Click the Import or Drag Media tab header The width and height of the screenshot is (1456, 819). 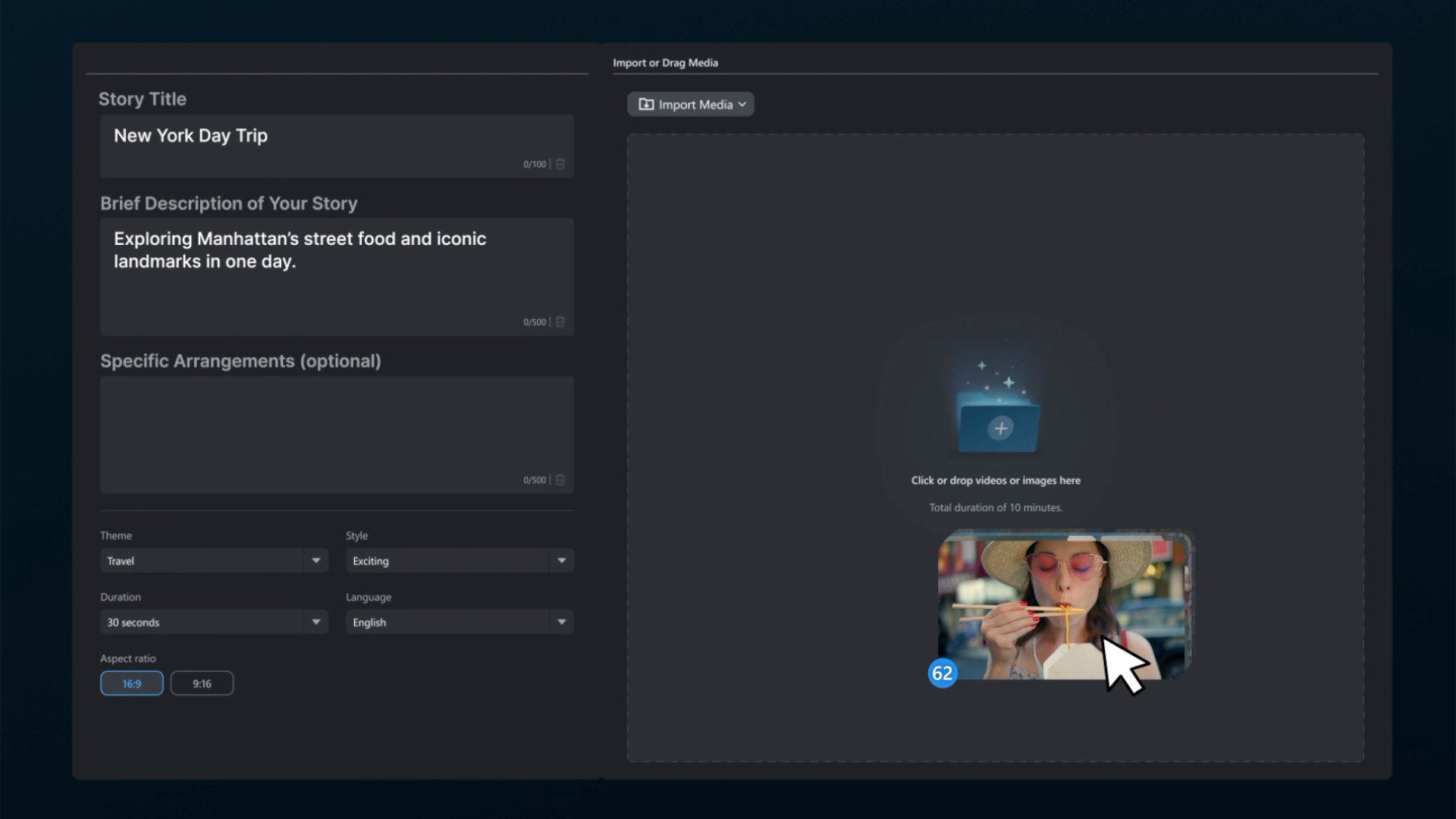(x=665, y=63)
